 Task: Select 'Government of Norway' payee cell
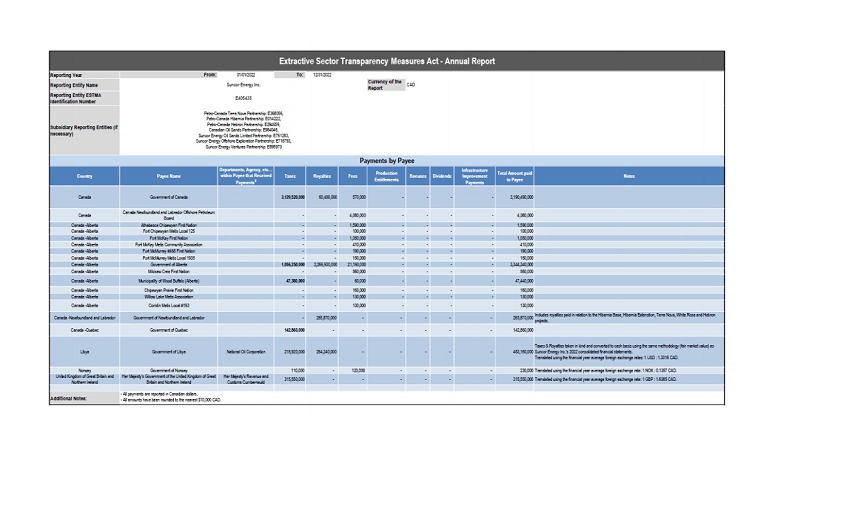[169, 370]
